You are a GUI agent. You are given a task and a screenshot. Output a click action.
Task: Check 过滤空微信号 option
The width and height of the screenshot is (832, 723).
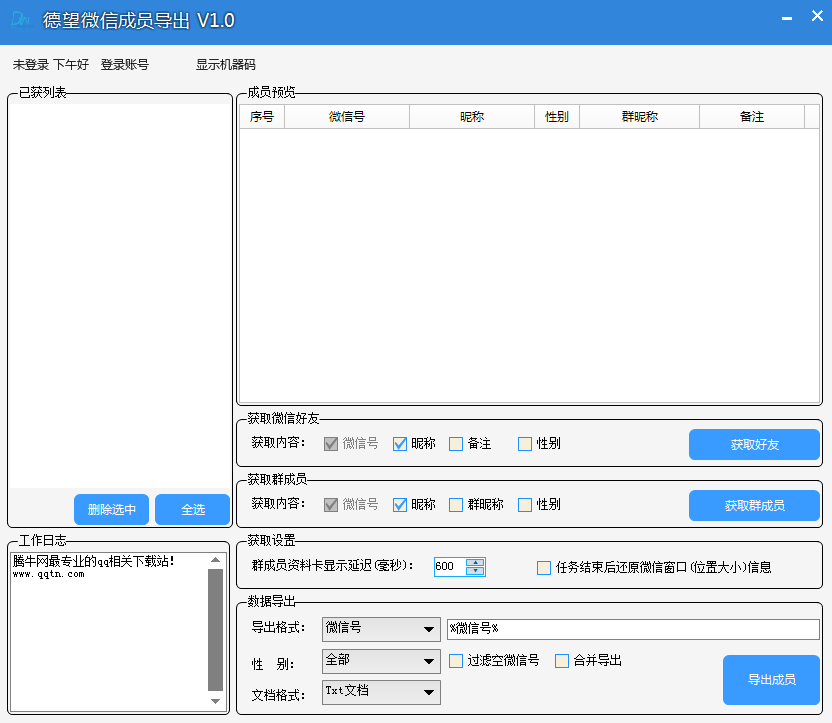point(456,661)
